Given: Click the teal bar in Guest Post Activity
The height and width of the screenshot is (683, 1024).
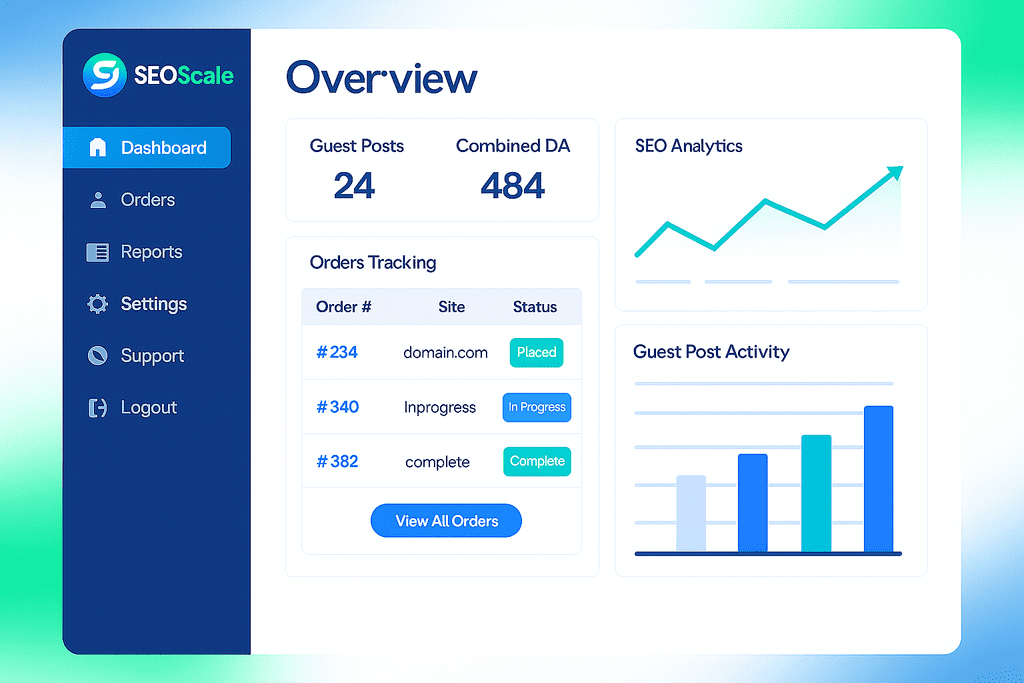Looking at the screenshot, I should tap(816, 493).
